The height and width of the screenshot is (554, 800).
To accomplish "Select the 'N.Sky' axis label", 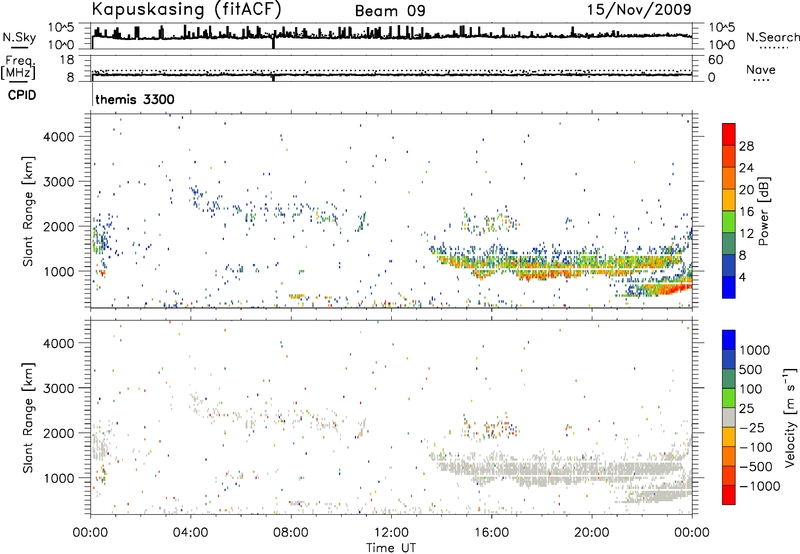I will tap(19, 37).
